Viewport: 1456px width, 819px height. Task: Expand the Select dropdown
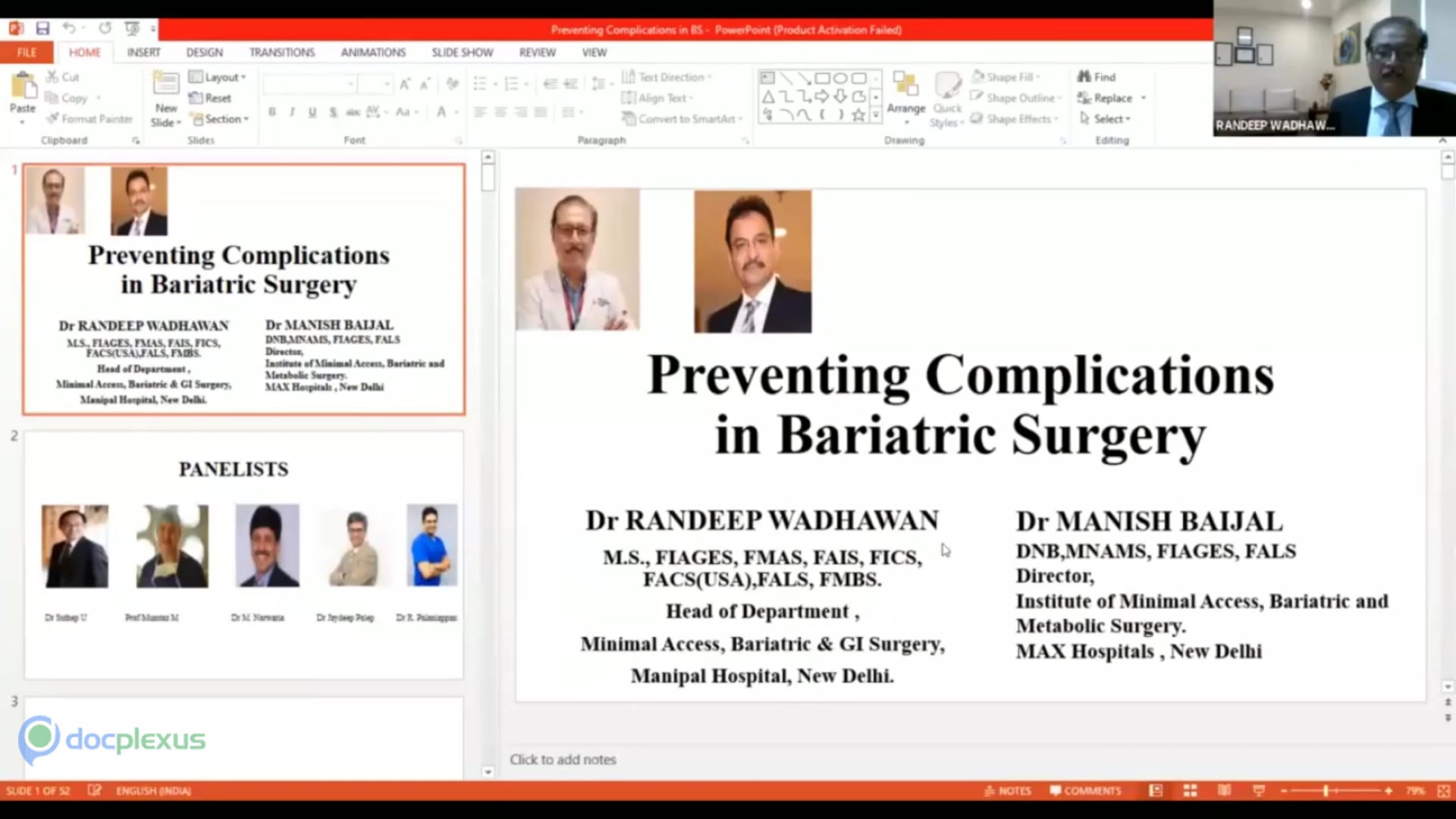(1105, 119)
